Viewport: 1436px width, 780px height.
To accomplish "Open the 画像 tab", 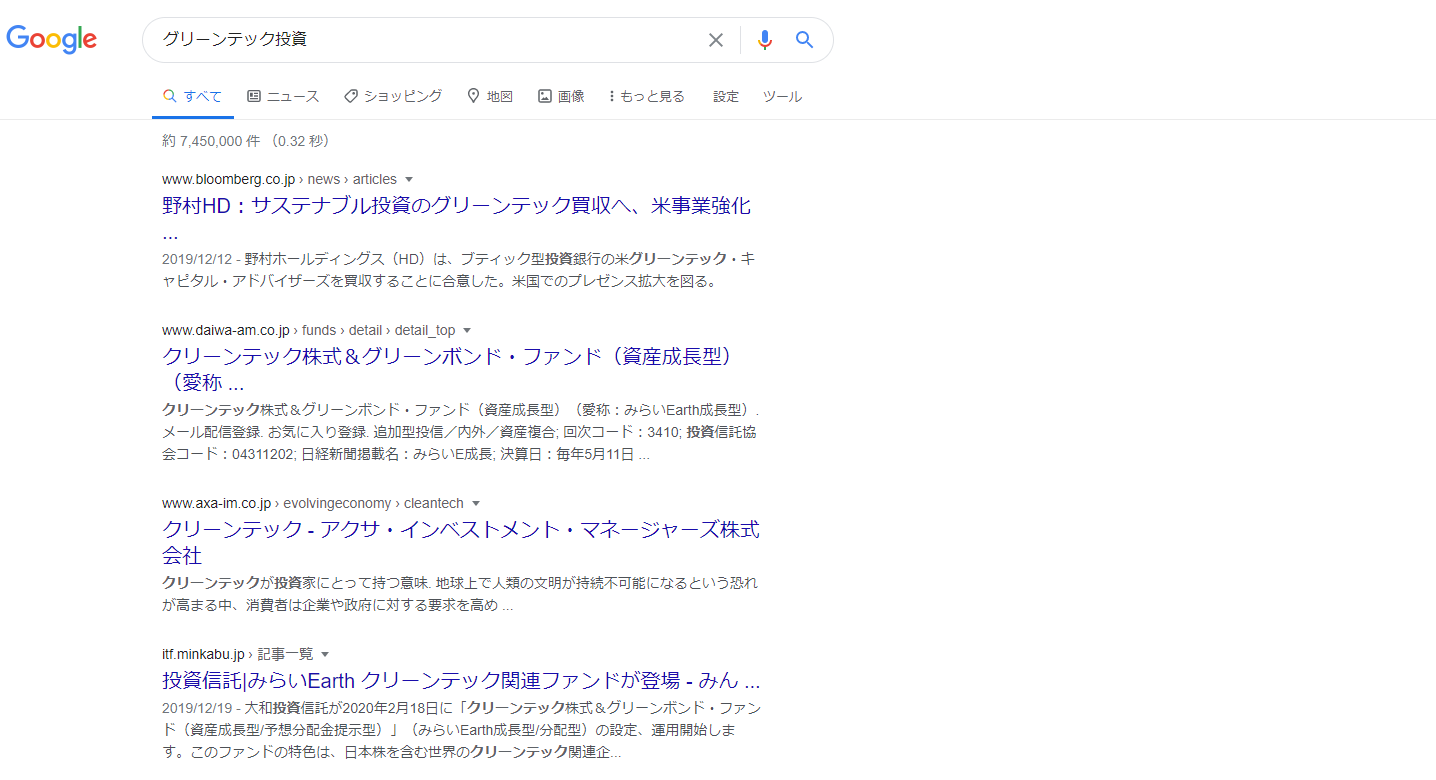I will [x=561, y=97].
